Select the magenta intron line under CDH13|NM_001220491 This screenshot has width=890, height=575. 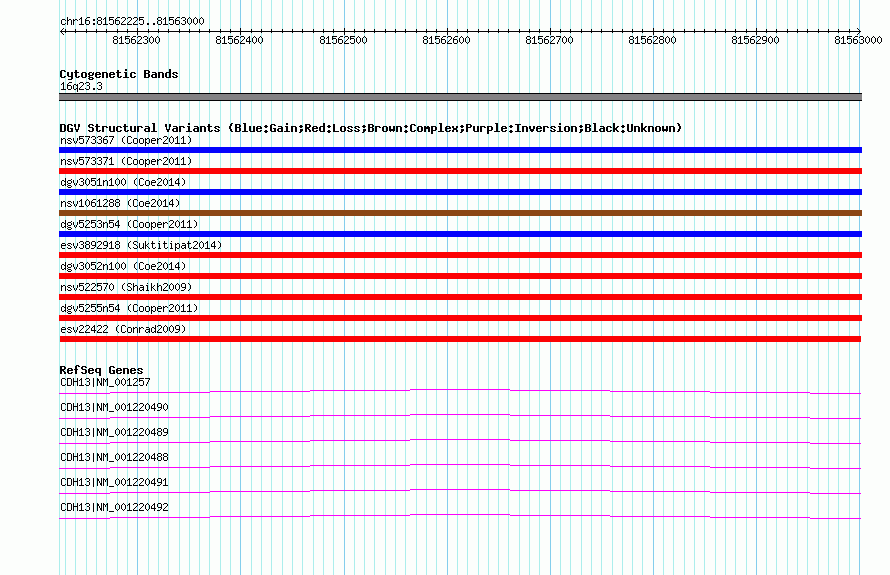[x=460, y=489]
